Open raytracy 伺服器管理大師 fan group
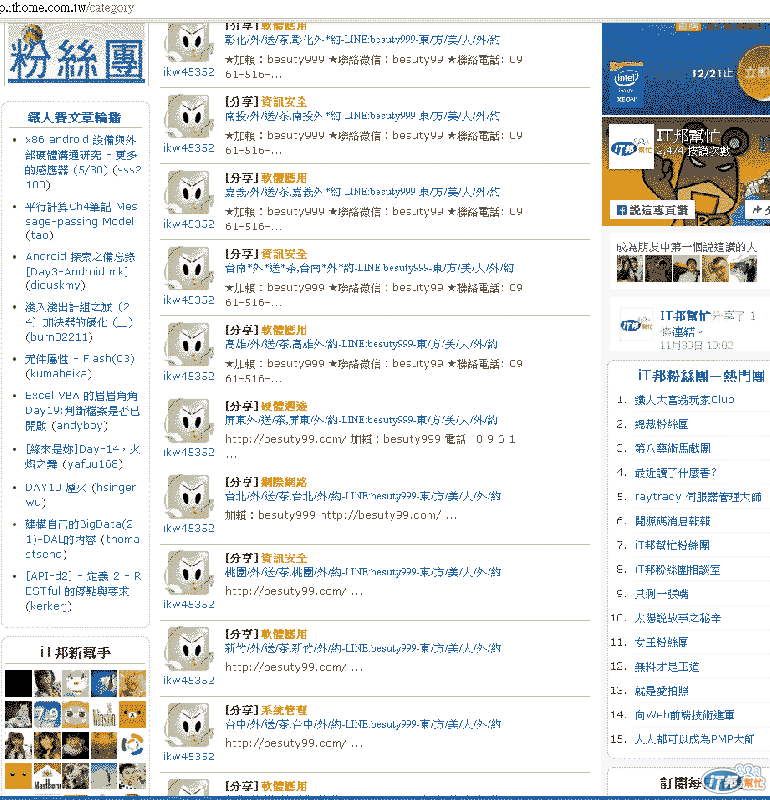 pos(698,496)
